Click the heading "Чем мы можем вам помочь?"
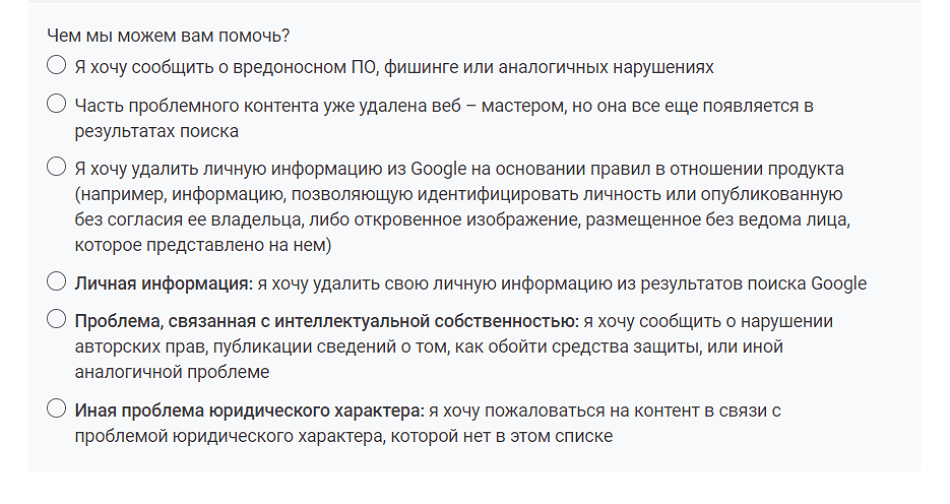This screenshot has height=504, width=950. [x=168, y=36]
